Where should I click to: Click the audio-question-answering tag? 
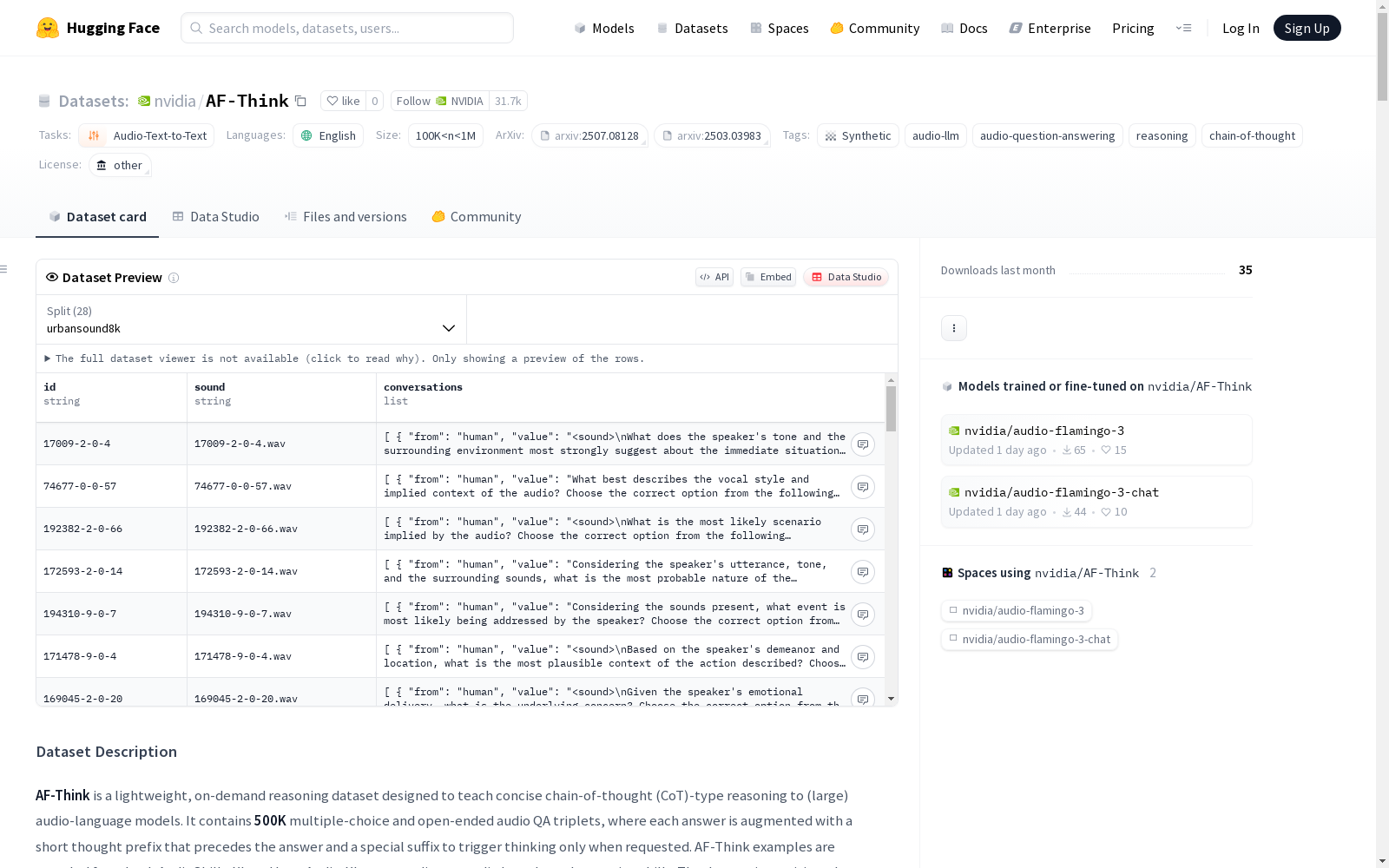coord(1048,135)
